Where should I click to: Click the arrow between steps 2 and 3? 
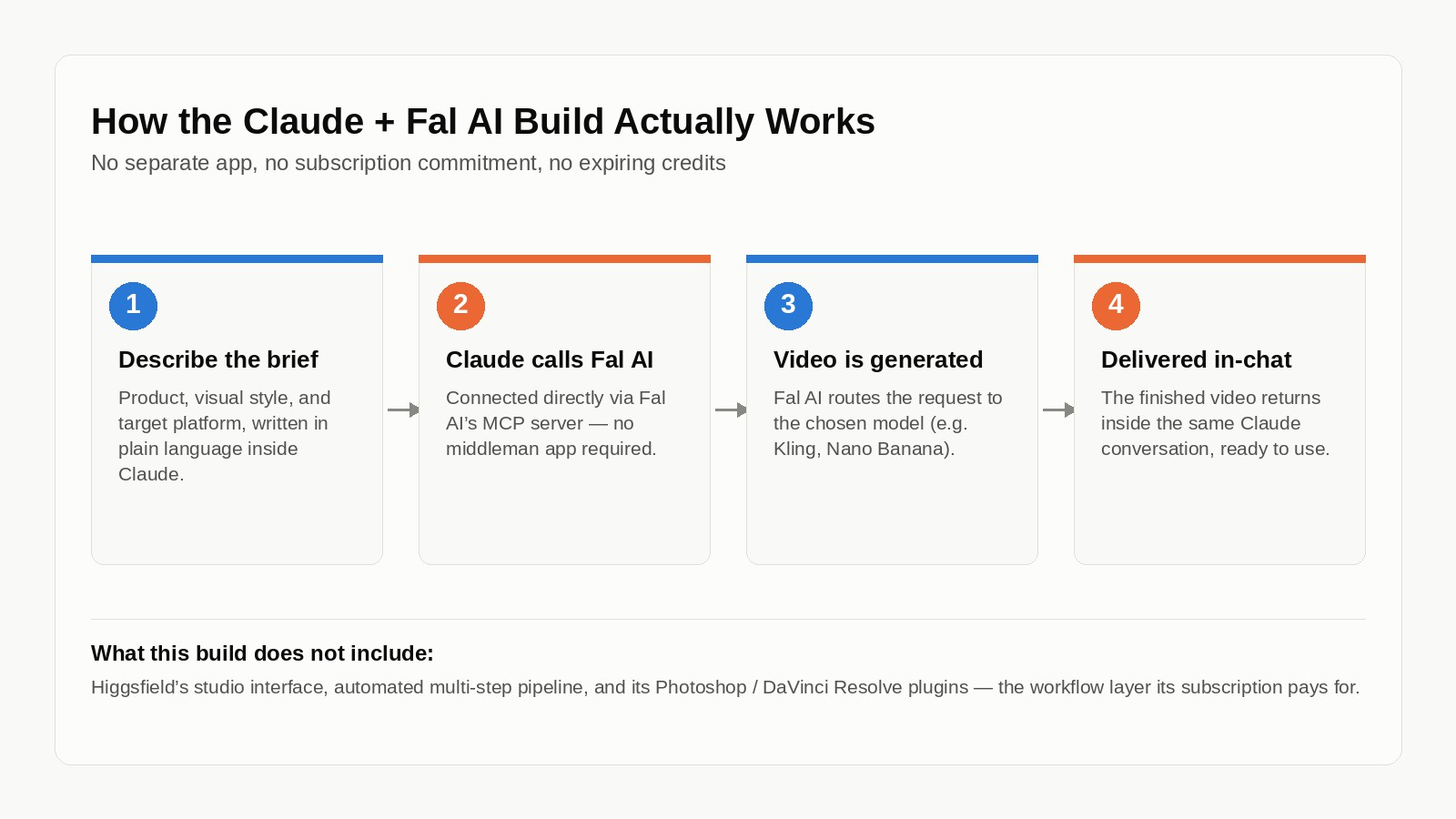pyautogui.click(x=731, y=410)
